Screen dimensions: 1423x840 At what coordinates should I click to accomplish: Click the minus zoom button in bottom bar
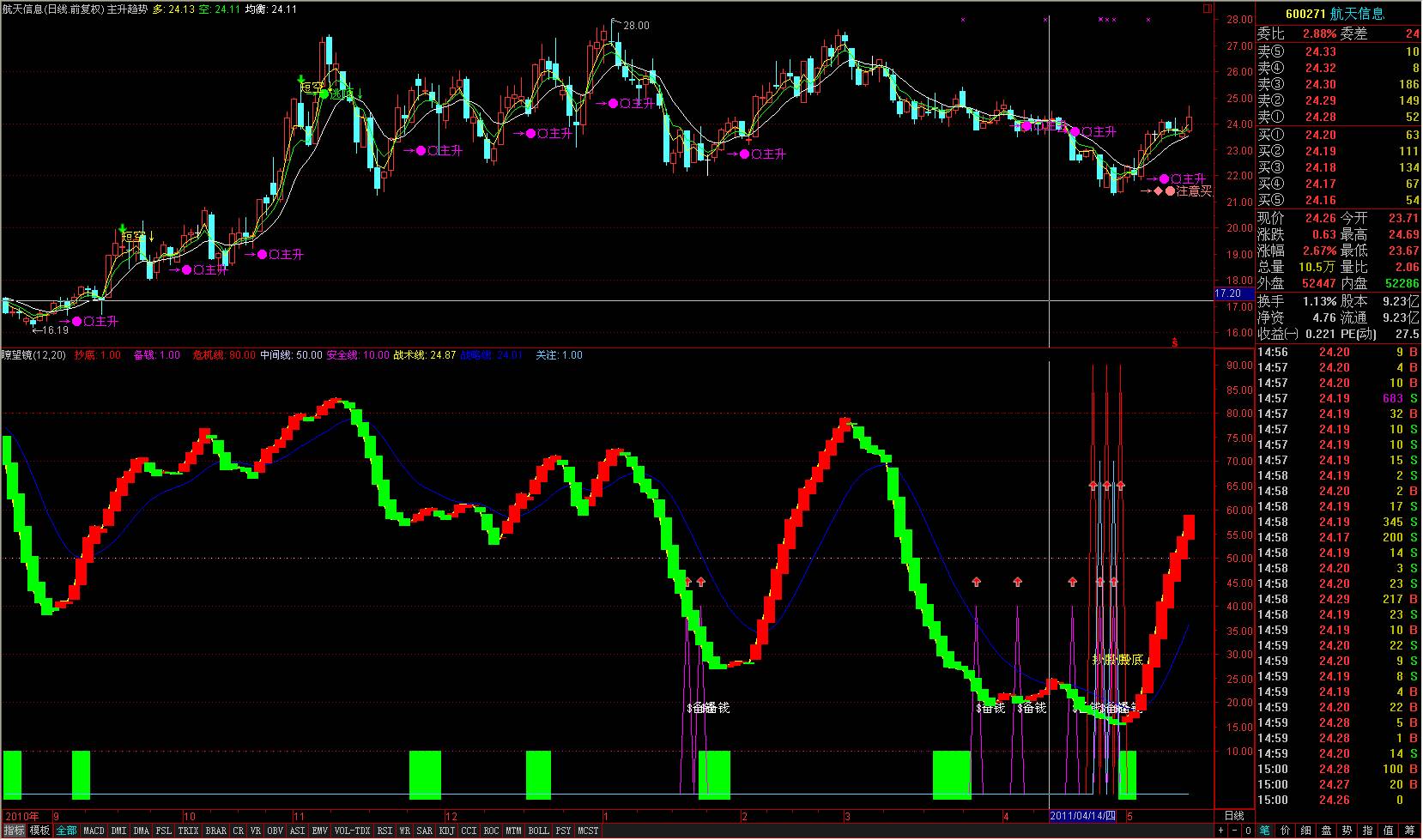pos(1234,831)
